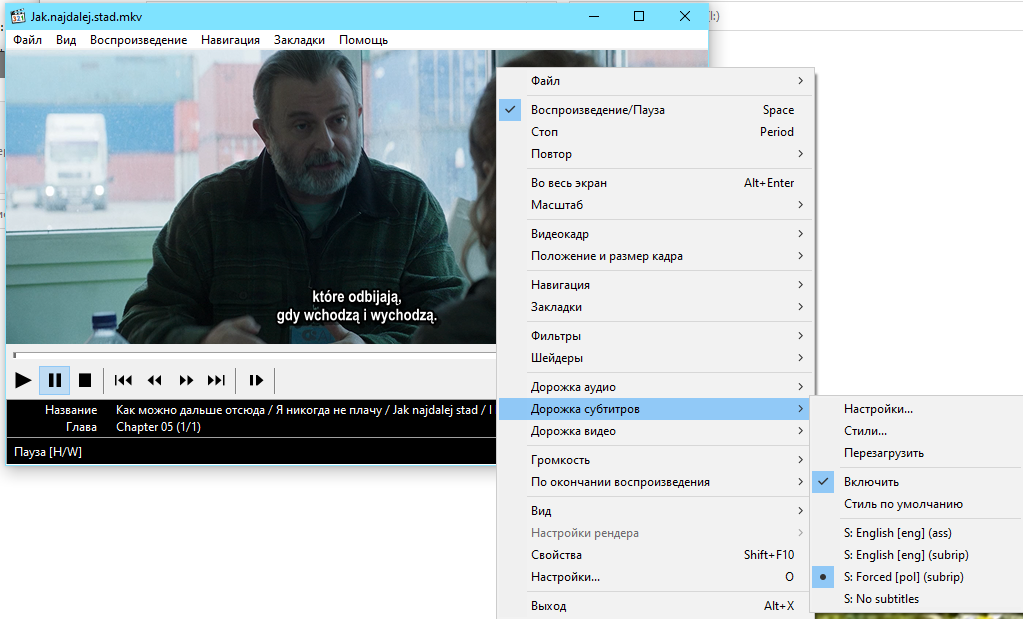
Task: Skip to next chapter button
Action: pos(216,380)
